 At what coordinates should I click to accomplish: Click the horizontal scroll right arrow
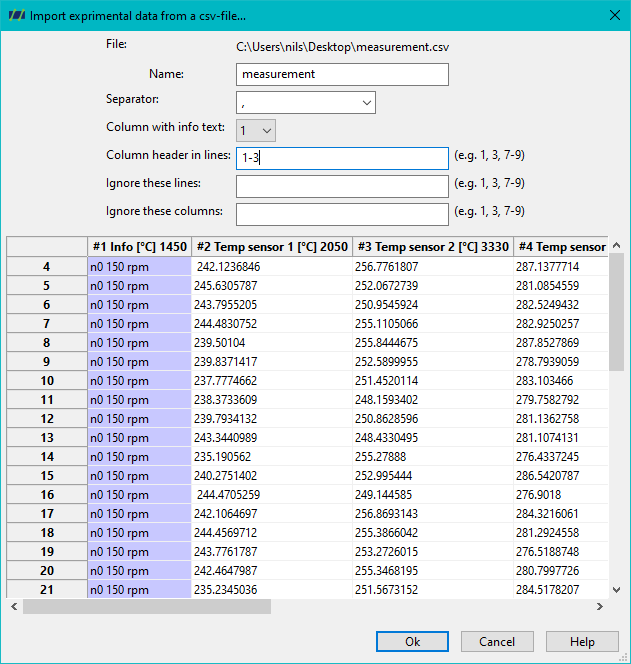(x=600, y=606)
